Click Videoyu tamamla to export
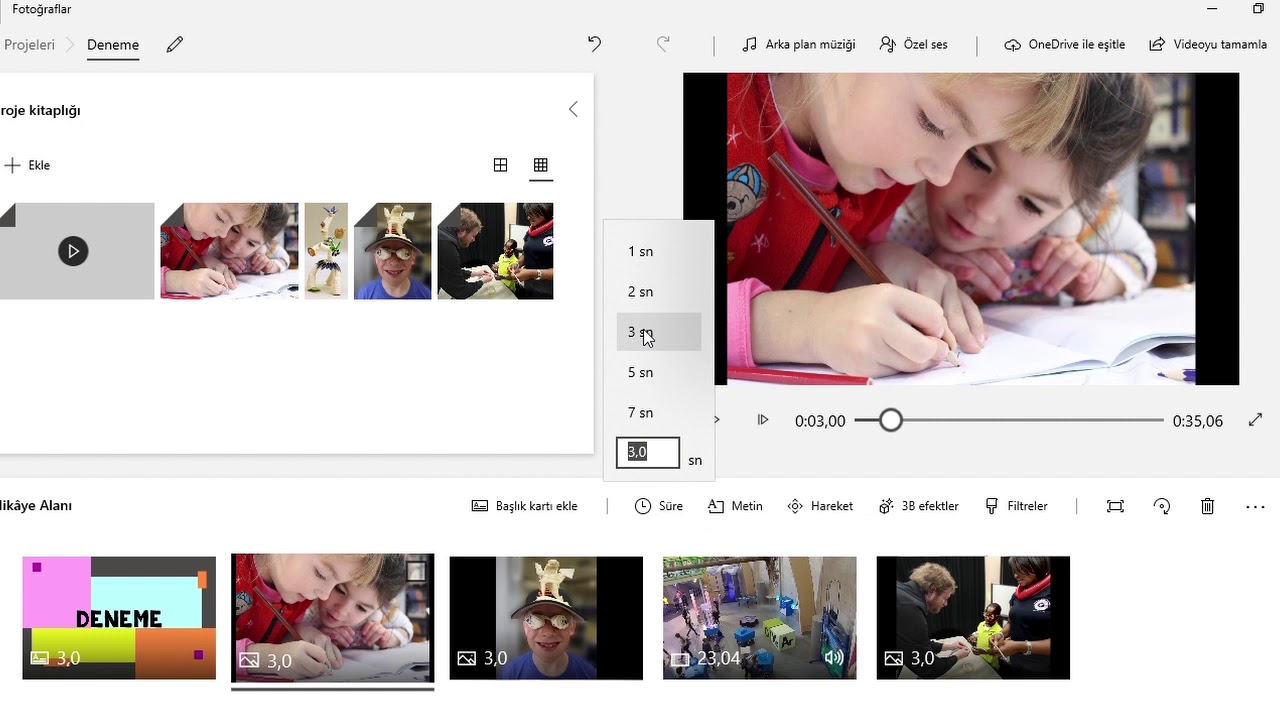Viewport: 1280px width, 720px height. coord(1208,45)
